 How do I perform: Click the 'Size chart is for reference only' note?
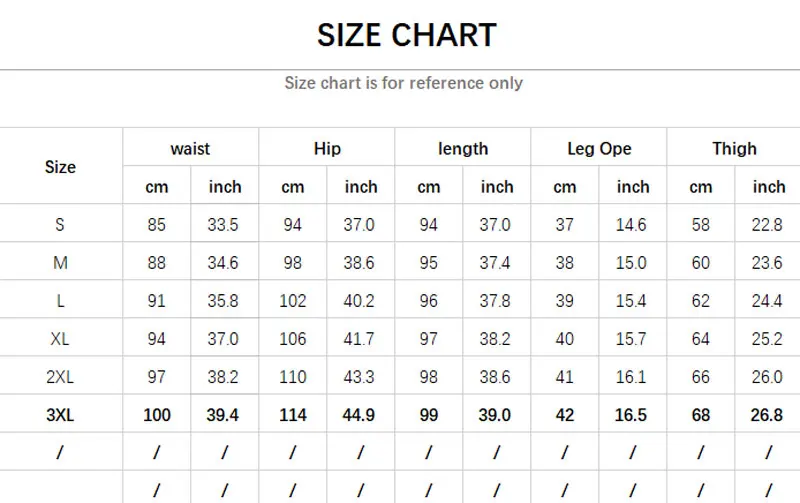pos(403,83)
